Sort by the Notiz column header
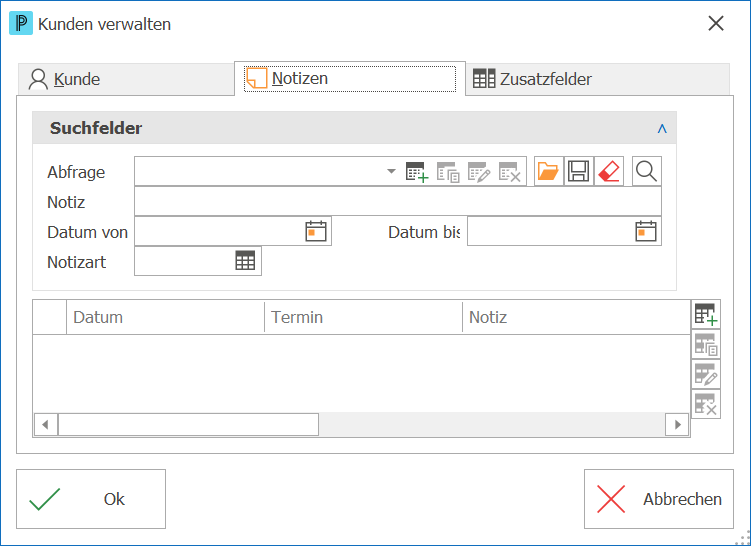 coord(576,317)
